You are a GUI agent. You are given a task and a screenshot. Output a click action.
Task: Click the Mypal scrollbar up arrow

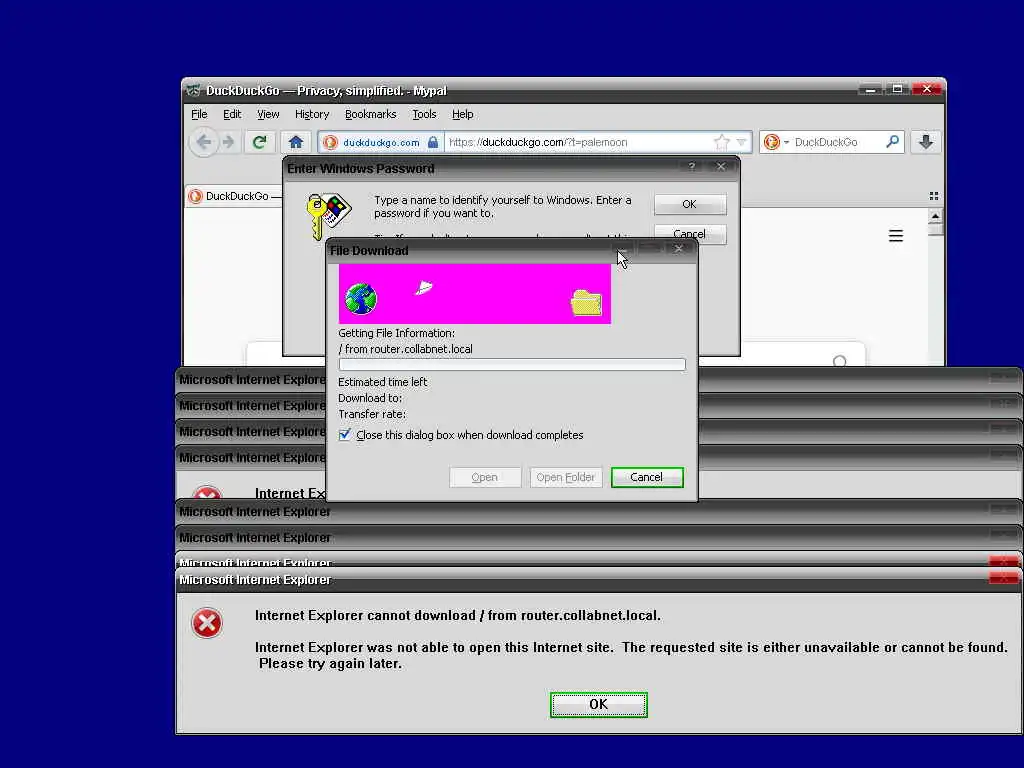[935, 216]
